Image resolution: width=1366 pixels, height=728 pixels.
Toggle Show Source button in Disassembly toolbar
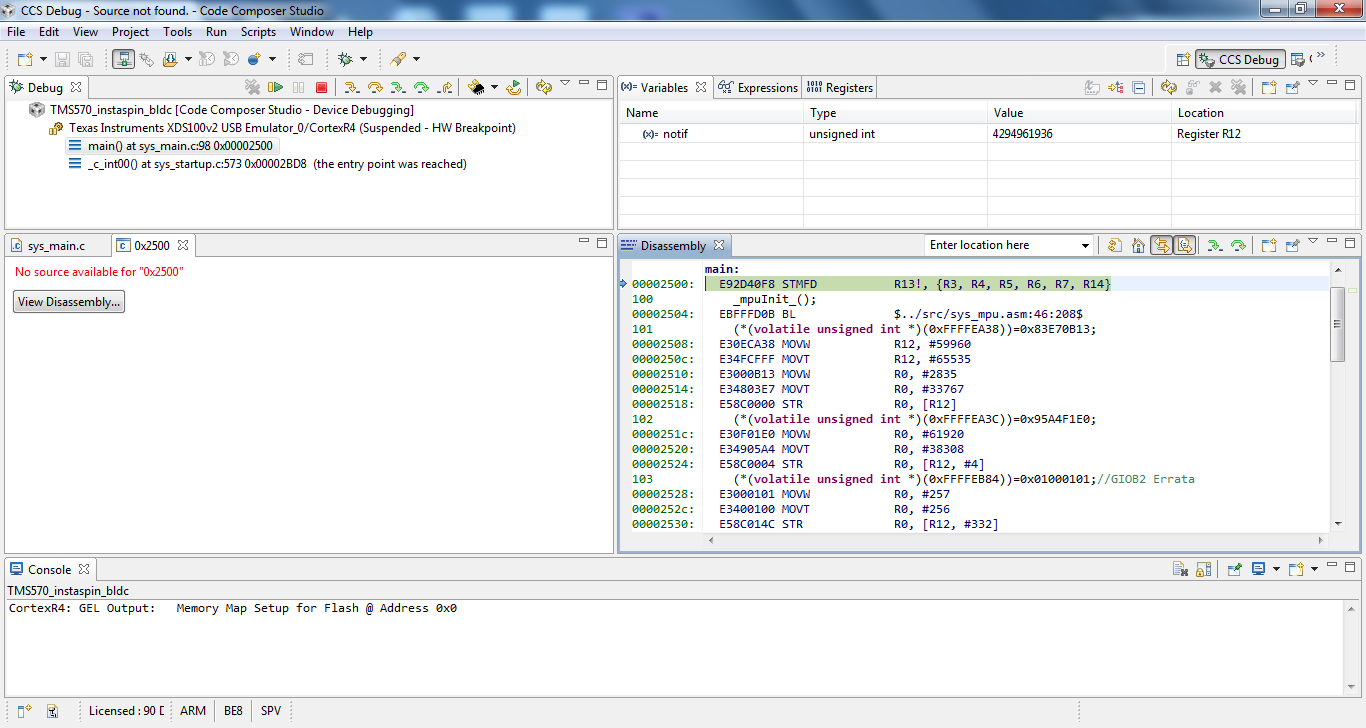tap(1184, 245)
